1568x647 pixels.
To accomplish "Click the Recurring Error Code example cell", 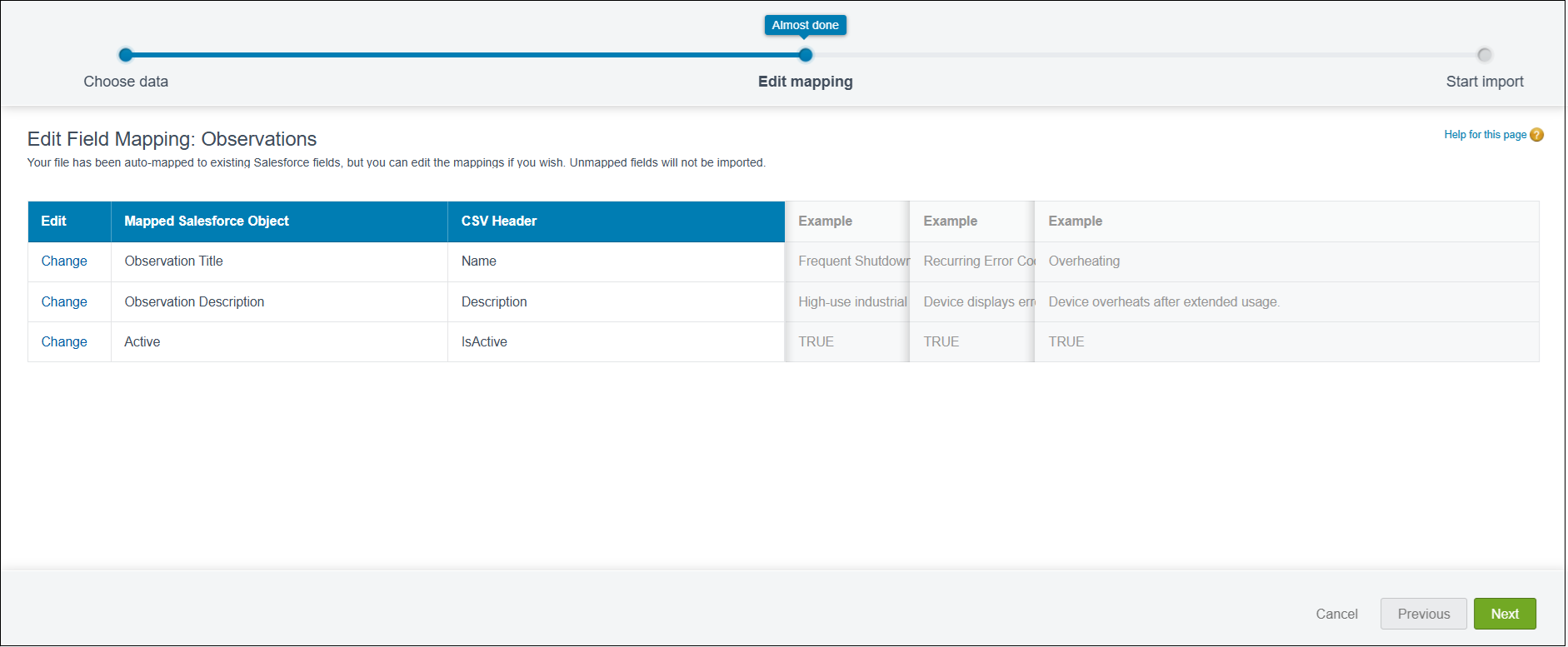I will (972, 261).
